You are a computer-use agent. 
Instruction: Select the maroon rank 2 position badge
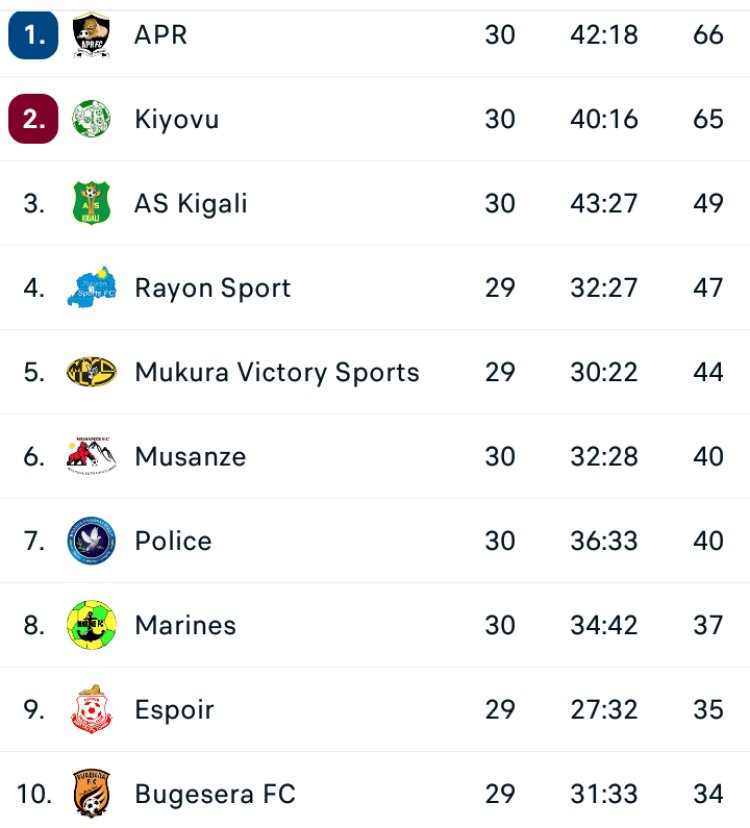(33, 119)
